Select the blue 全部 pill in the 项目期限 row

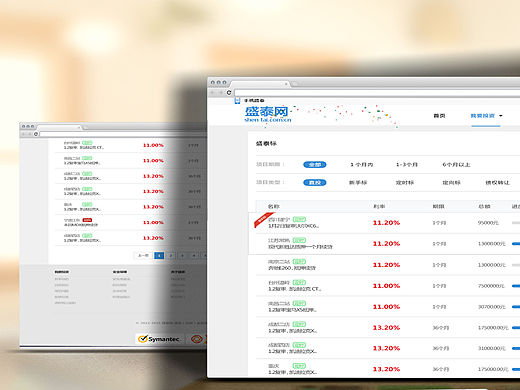pyautogui.click(x=315, y=165)
